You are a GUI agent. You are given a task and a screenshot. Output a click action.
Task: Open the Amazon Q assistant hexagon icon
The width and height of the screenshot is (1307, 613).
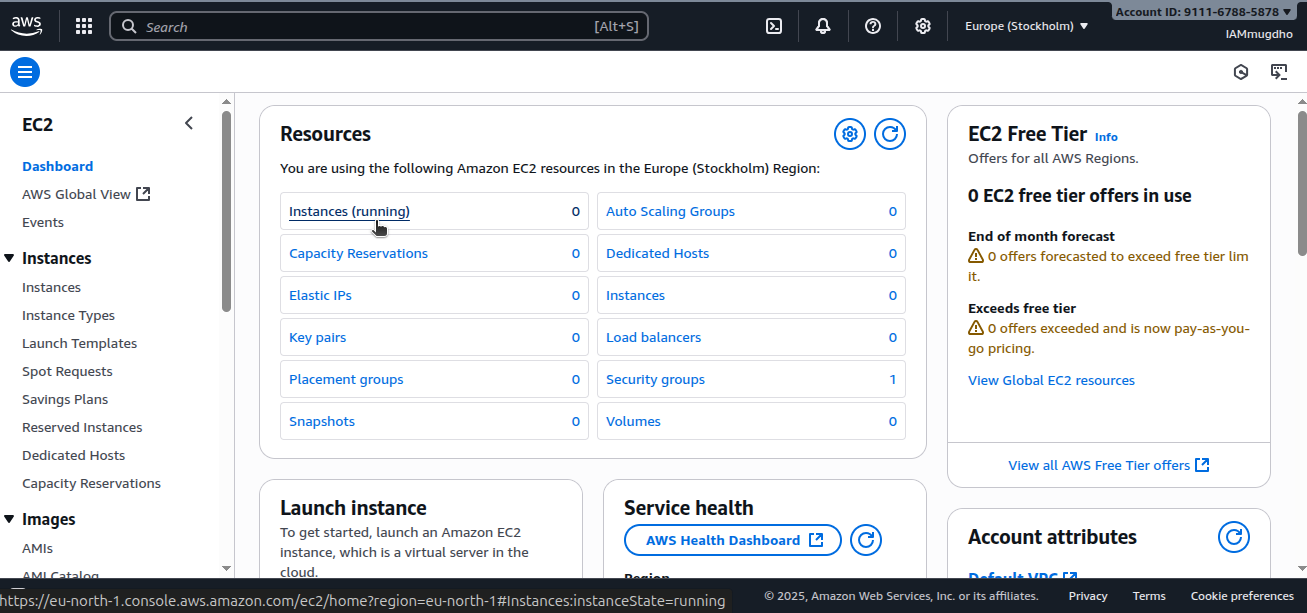click(1240, 71)
